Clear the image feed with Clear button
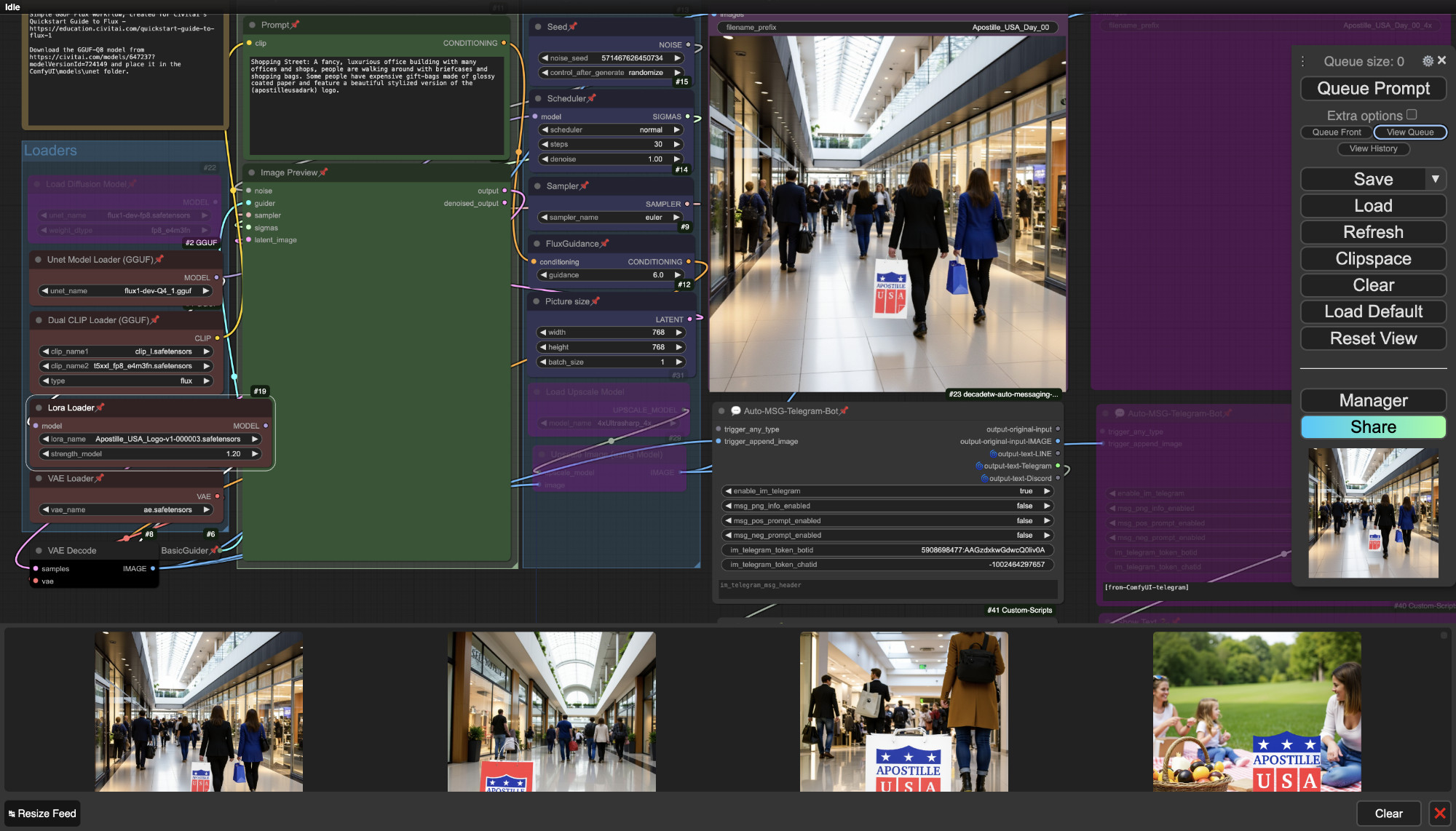 1388,814
